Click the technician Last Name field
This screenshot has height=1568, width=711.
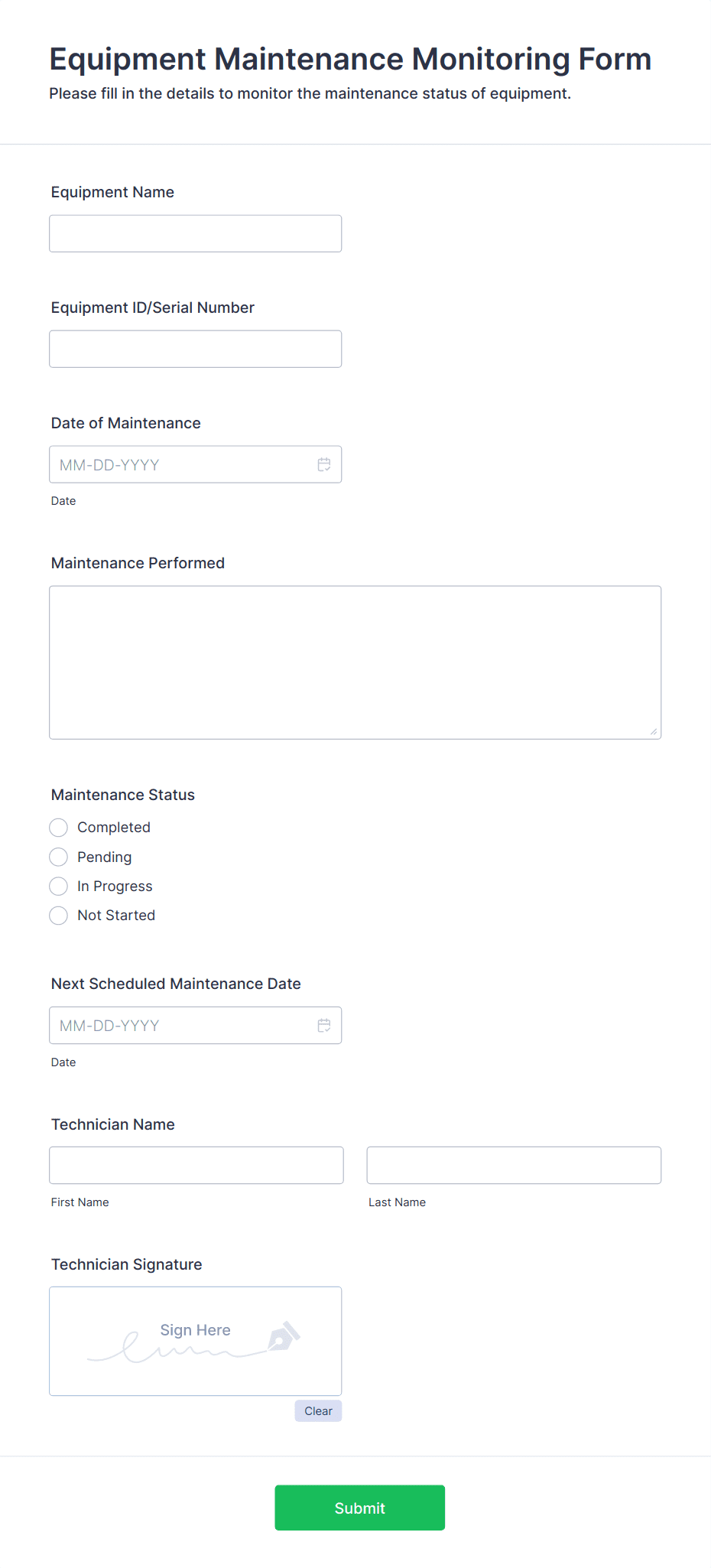click(x=514, y=1166)
